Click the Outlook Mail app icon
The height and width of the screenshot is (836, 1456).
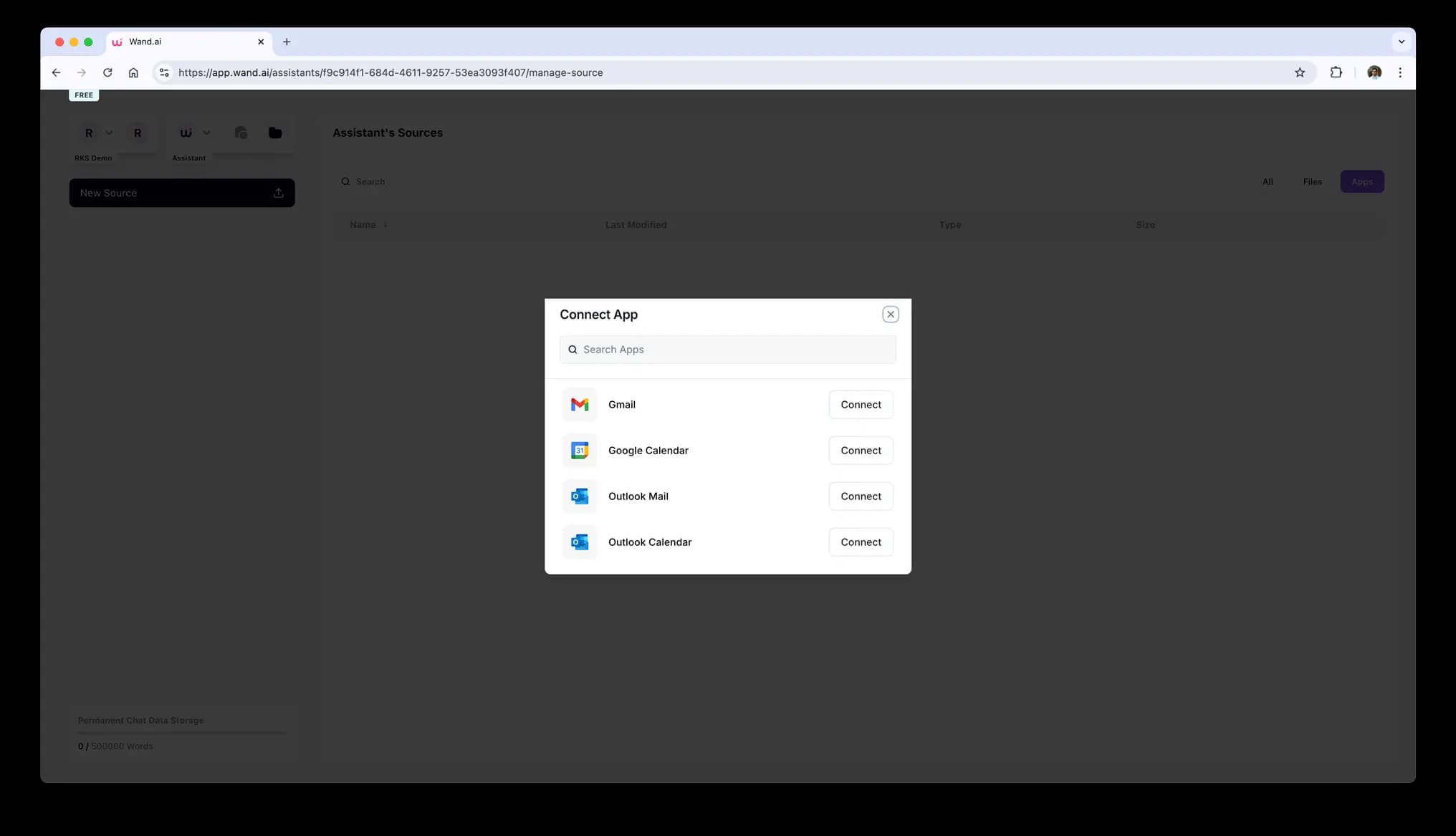pos(579,496)
